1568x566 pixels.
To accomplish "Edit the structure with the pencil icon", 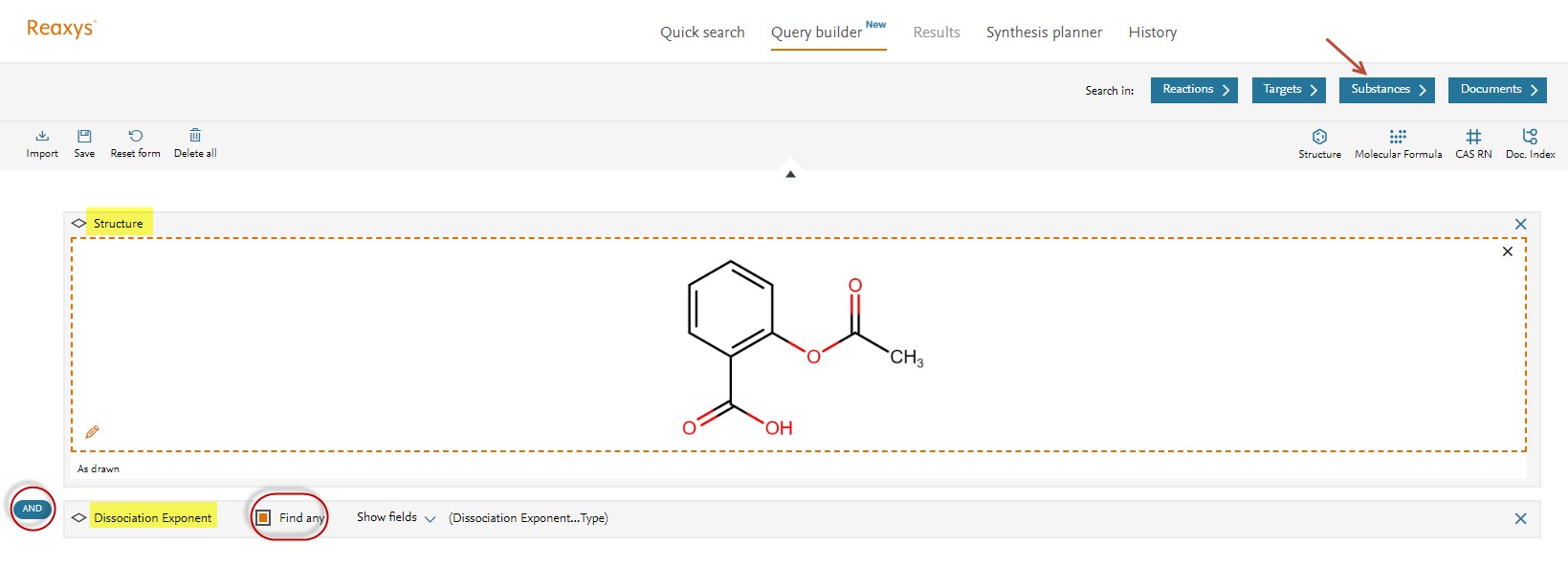I will (93, 432).
